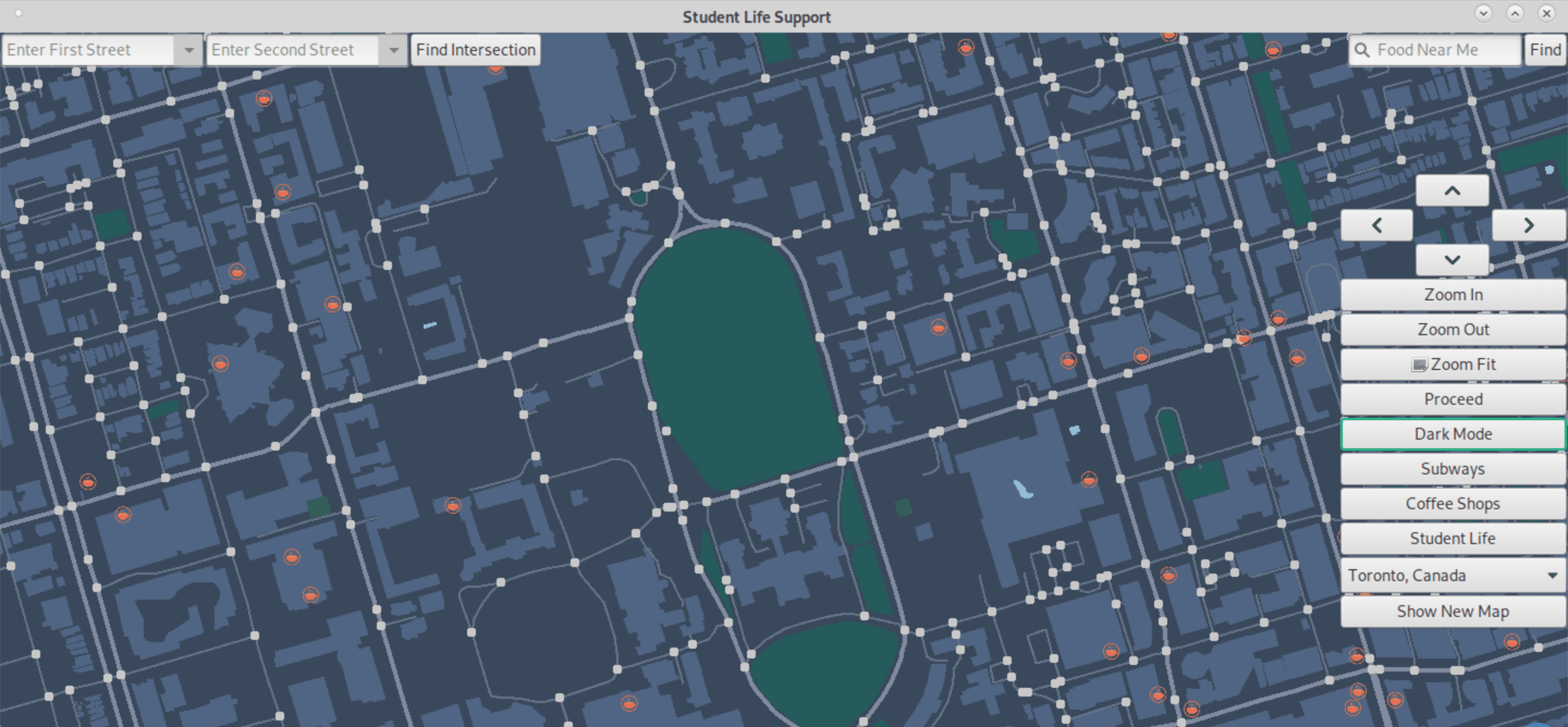Expand the Enter First Street dropdown arrow
The height and width of the screenshot is (727, 1568).
coord(189,50)
